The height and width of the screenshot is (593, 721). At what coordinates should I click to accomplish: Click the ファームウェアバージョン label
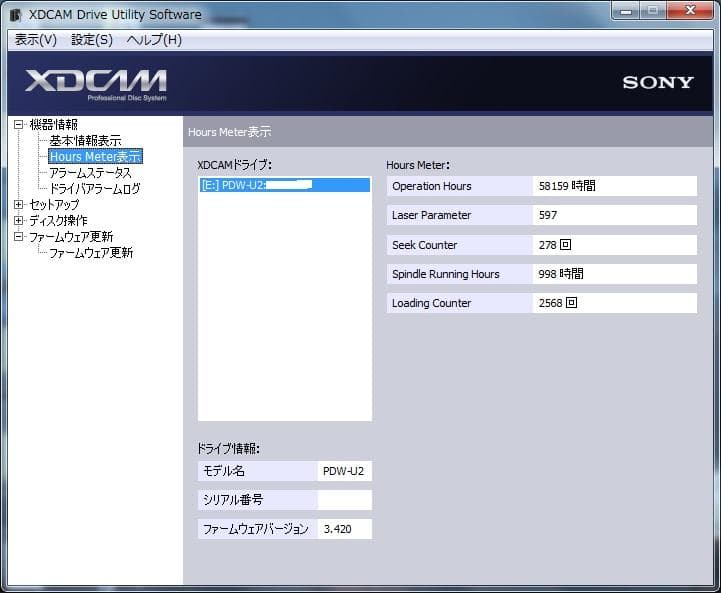pos(256,529)
